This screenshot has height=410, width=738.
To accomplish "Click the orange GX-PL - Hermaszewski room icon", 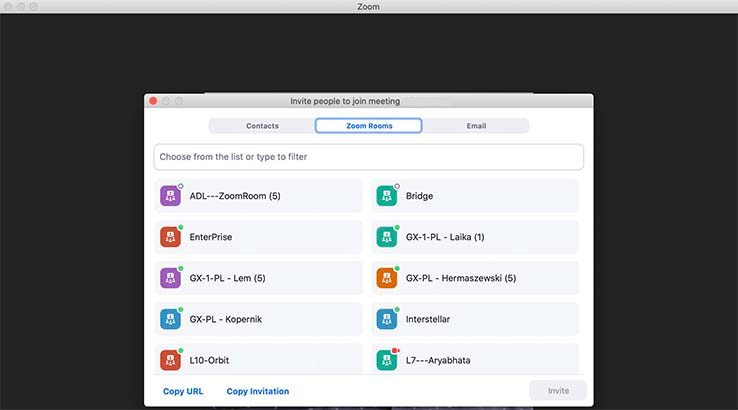I will pos(387,278).
